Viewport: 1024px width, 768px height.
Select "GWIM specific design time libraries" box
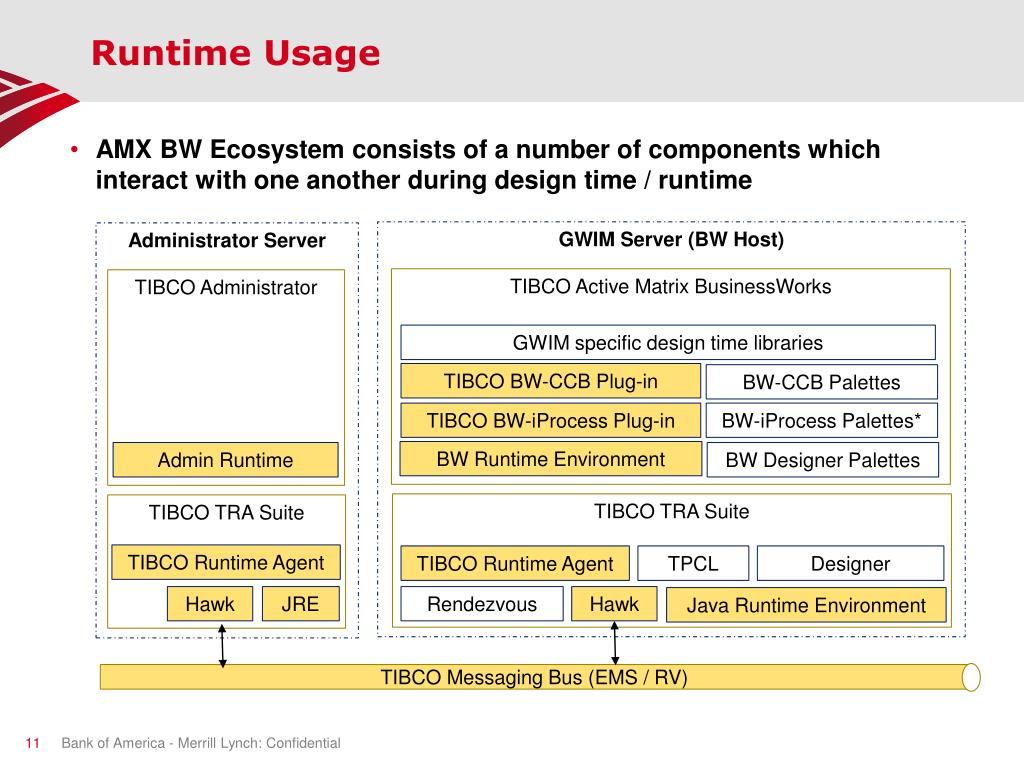[667, 342]
